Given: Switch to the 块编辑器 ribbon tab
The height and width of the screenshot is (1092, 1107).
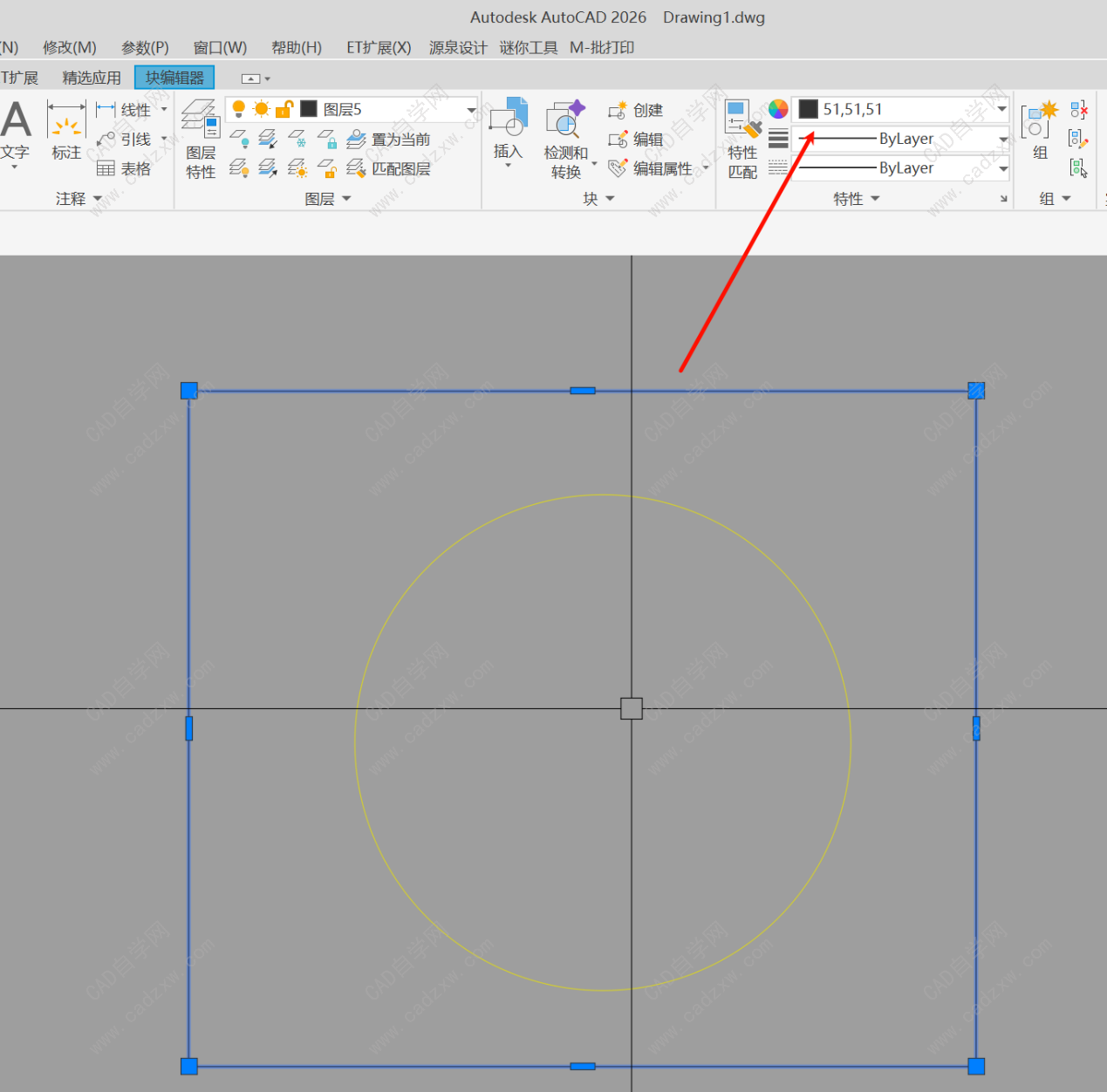Looking at the screenshot, I should point(174,78).
